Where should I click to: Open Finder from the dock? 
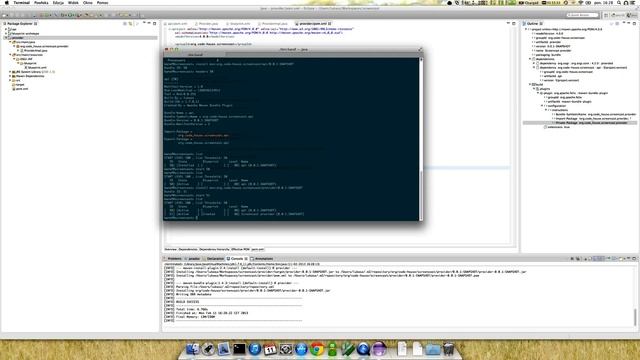[x=193, y=349]
